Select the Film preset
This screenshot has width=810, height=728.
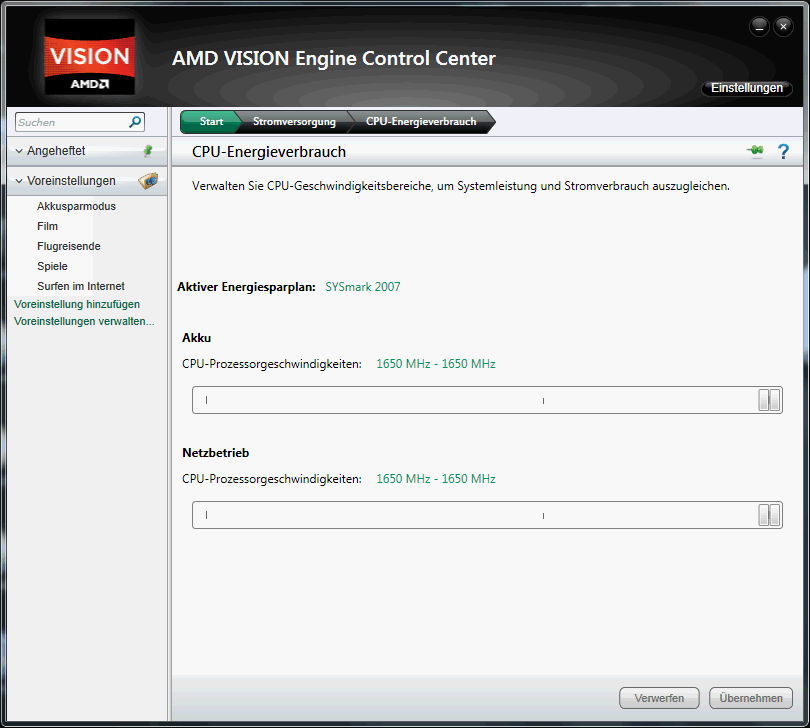tap(48, 226)
